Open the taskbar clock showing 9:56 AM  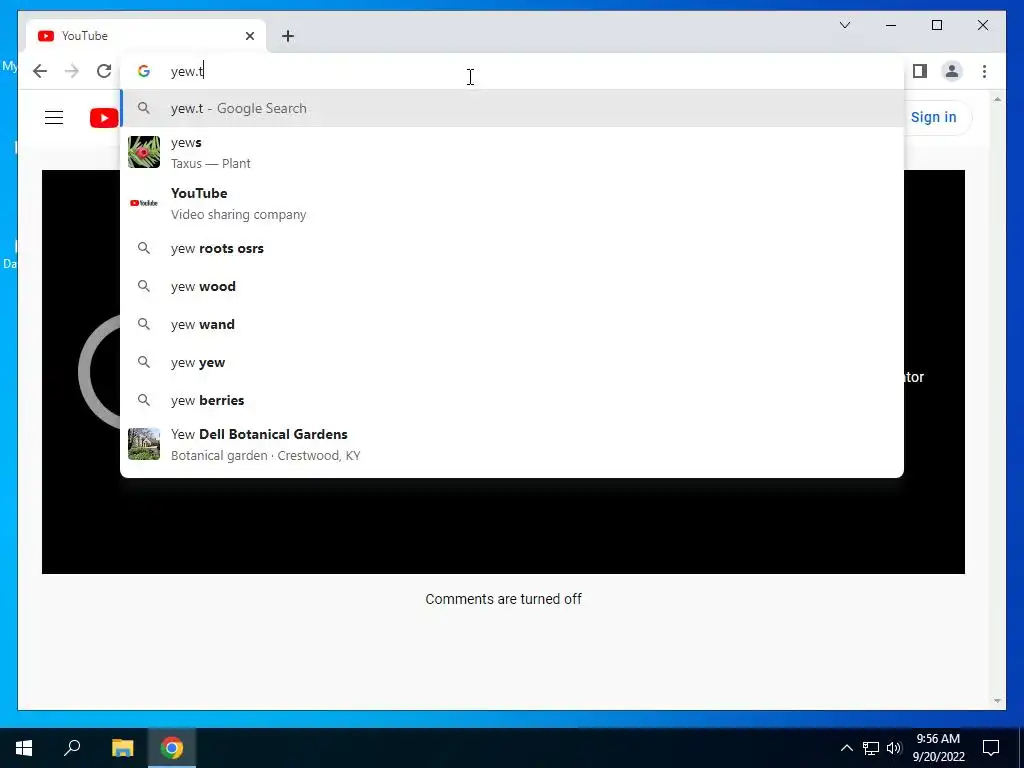click(x=938, y=748)
